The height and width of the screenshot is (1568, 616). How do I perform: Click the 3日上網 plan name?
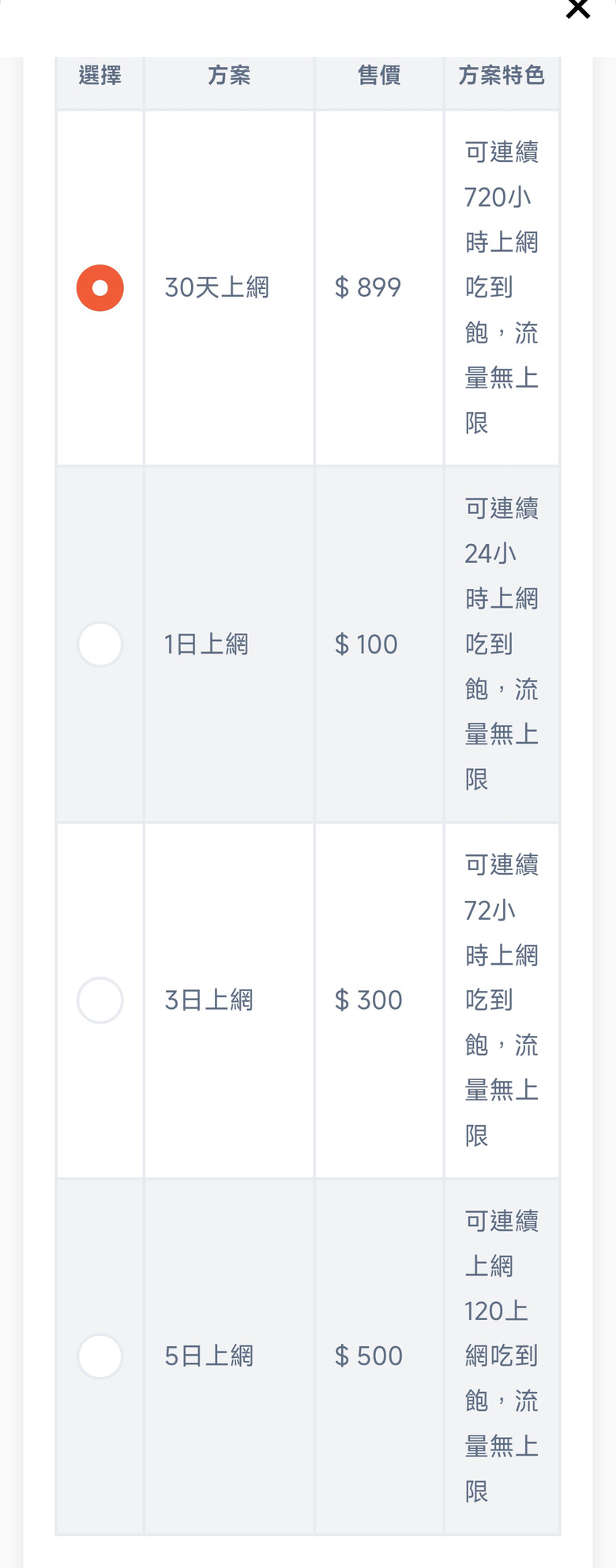[208, 1000]
